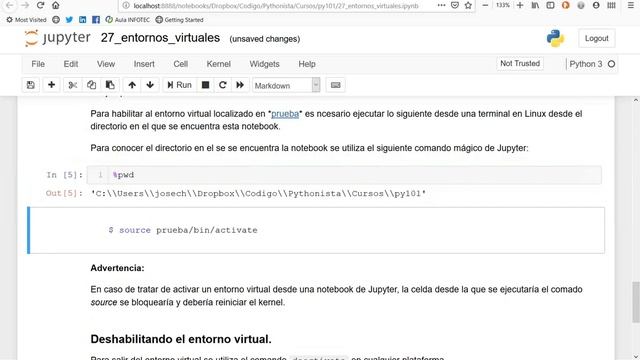The height and width of the screenshot is (360, 640).
Task: Open Firefox hamburger menu
Action: click(631, 5)
